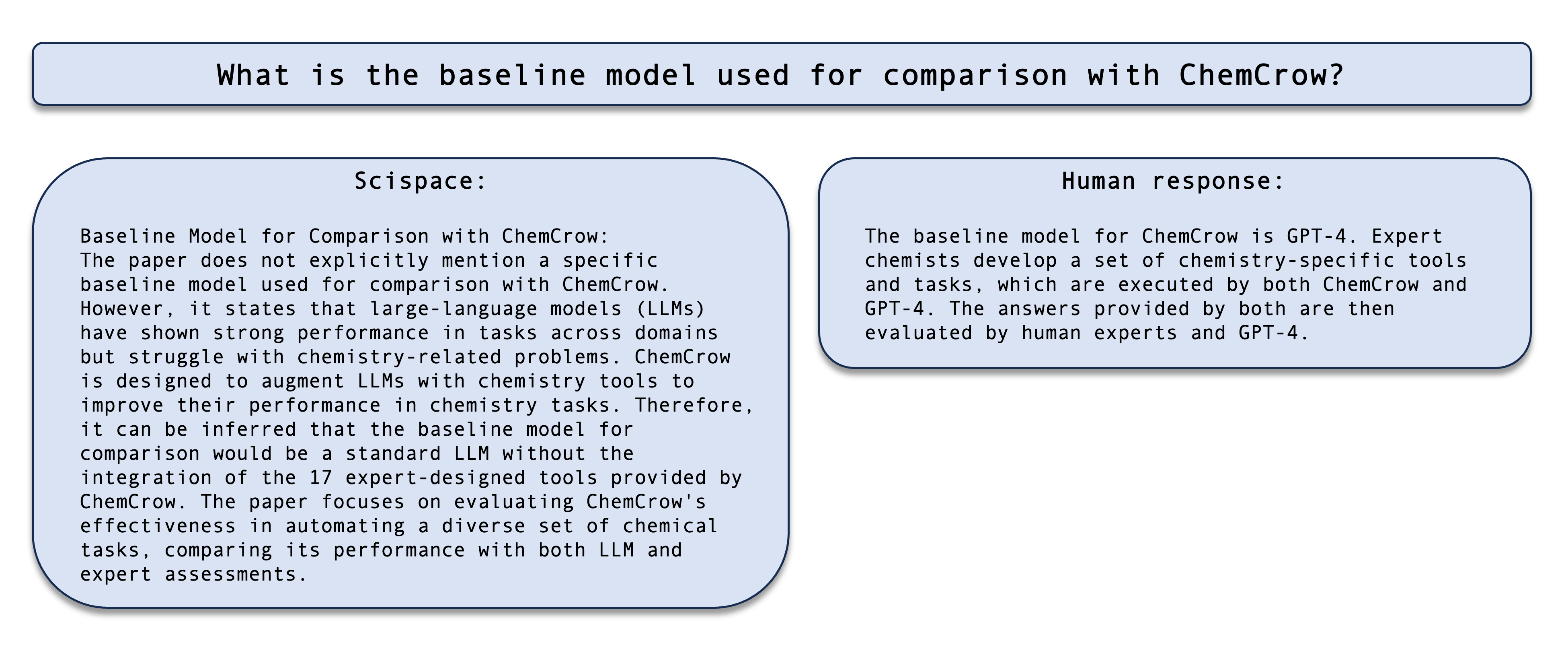Click the phrase "chemistry-specific" in the human response
Image resolution: width=1568 pixels, height=653 pixels.
(1286, 261)
